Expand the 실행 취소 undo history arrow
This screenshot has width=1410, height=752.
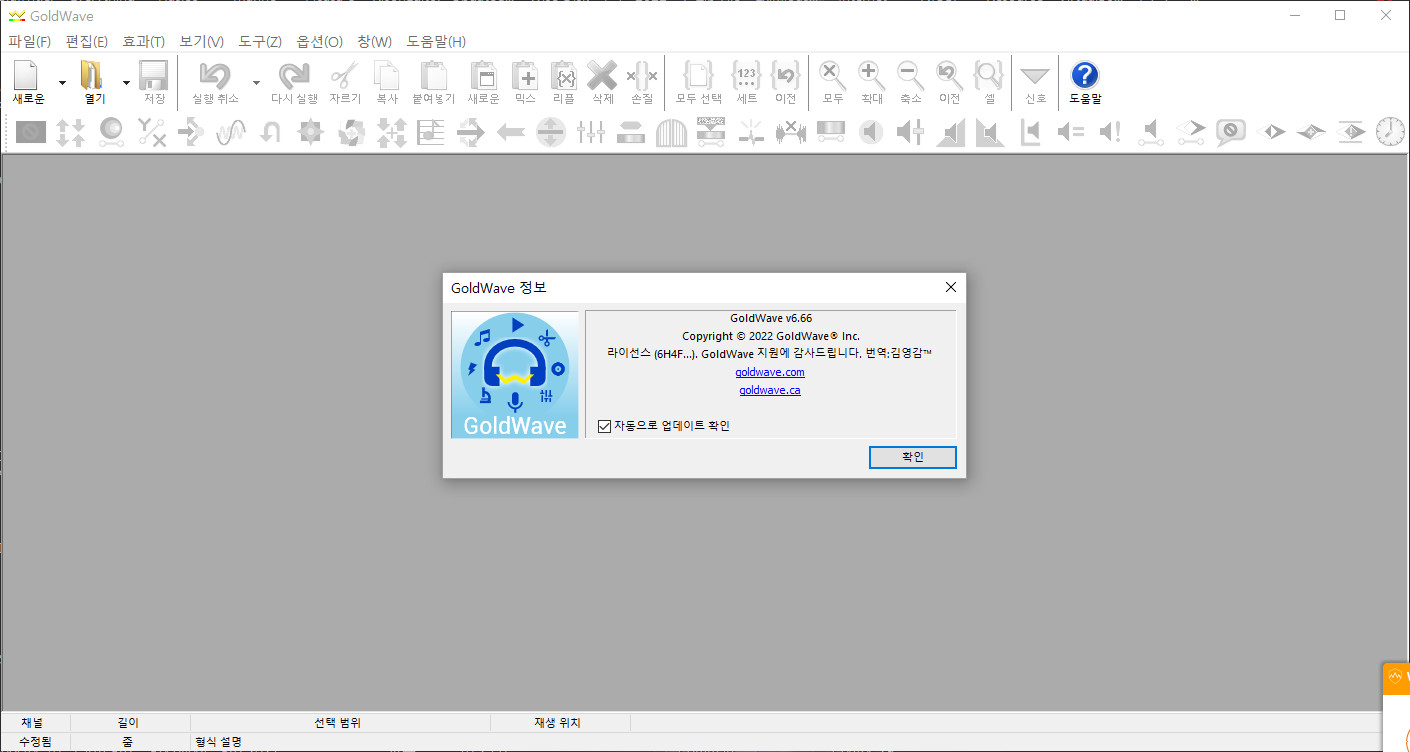pos(256,83)
